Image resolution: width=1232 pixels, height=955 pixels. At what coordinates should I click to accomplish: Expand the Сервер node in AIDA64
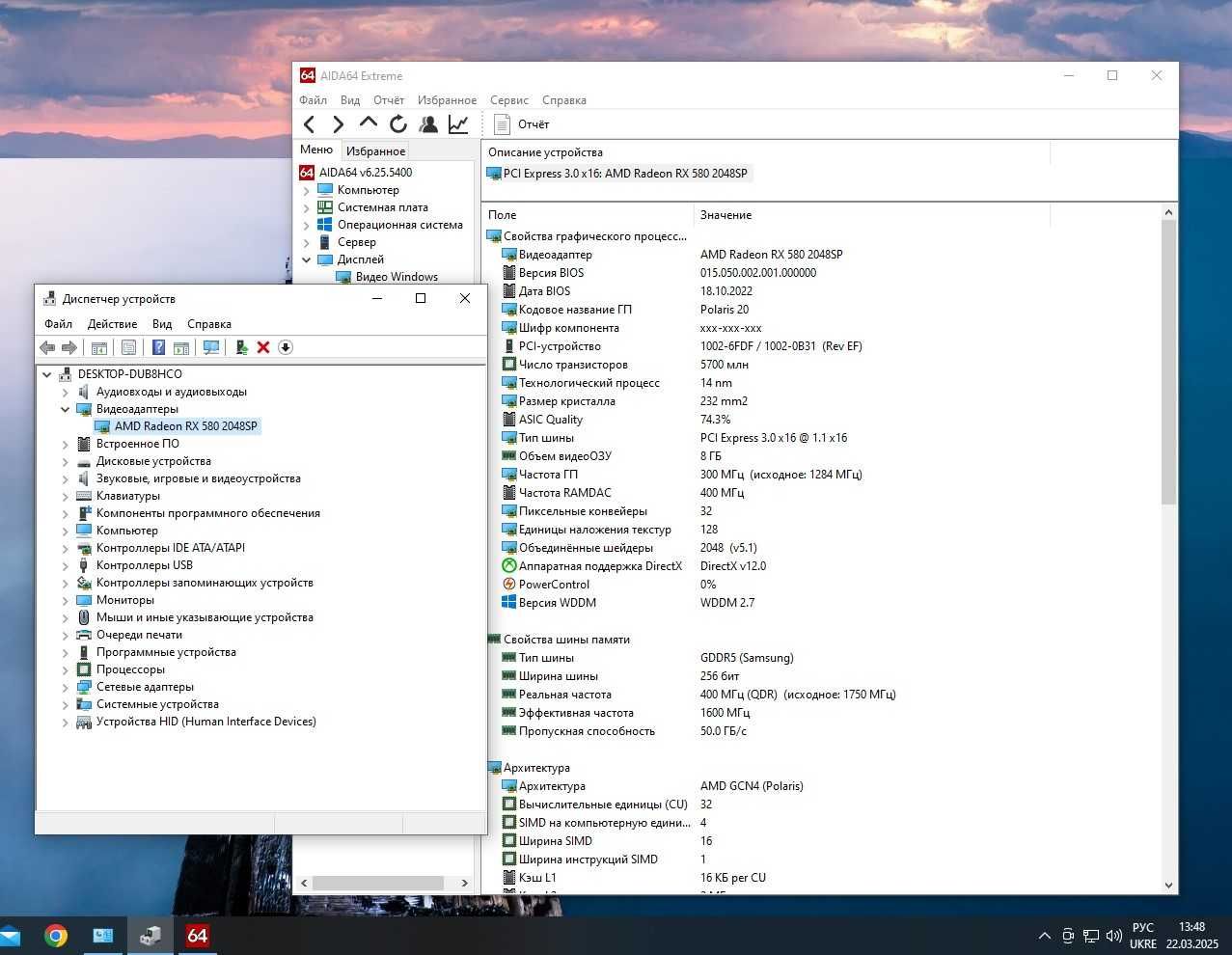(307, 243)
